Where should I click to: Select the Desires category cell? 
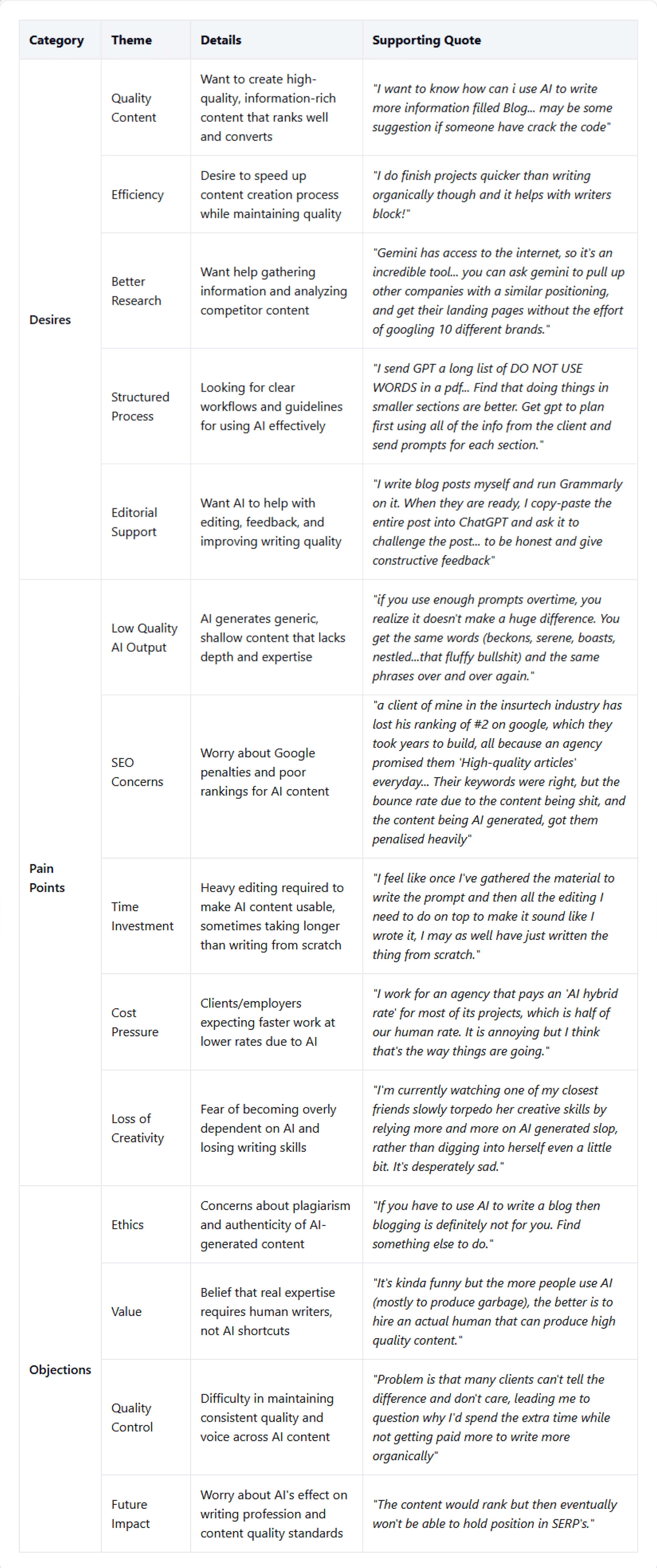click(50, 320)
